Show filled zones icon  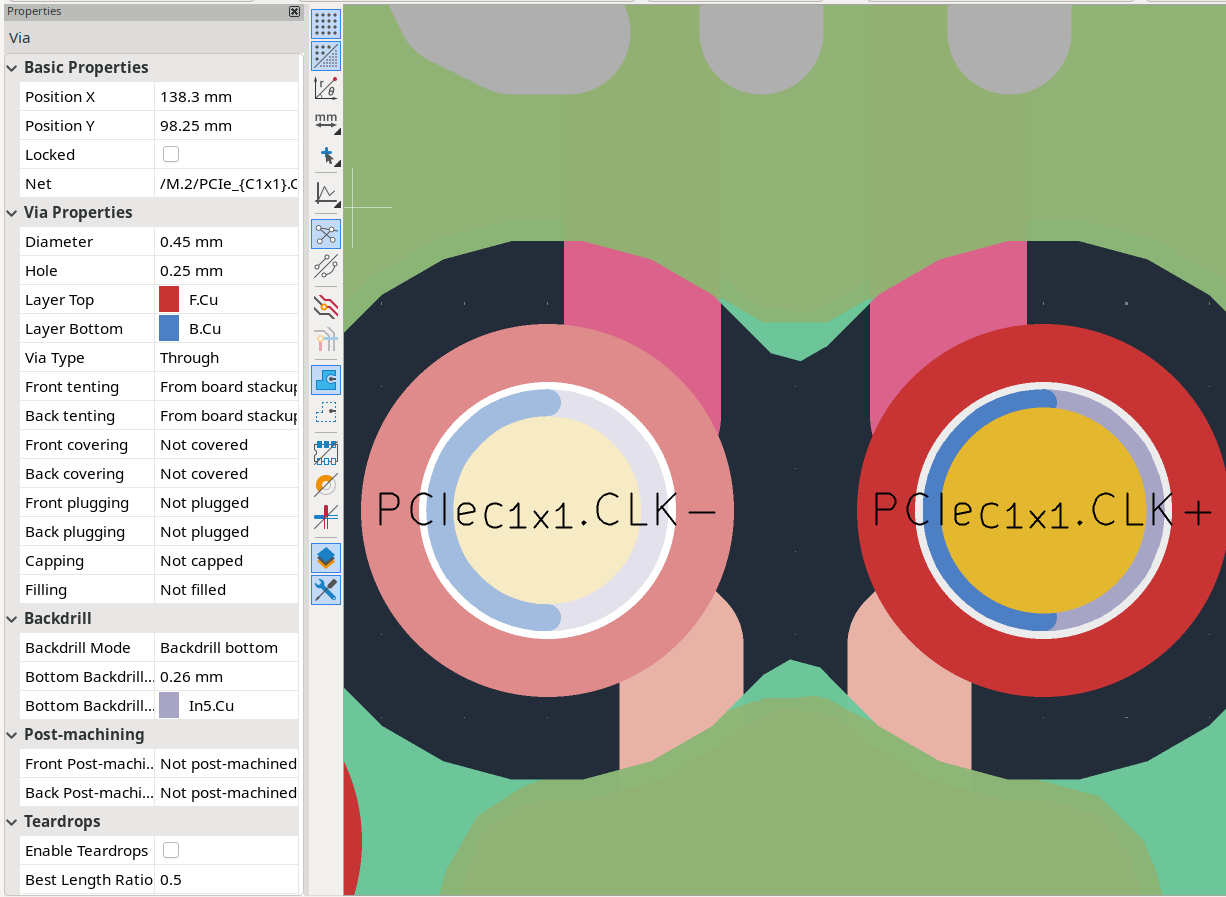coord(326,380)
